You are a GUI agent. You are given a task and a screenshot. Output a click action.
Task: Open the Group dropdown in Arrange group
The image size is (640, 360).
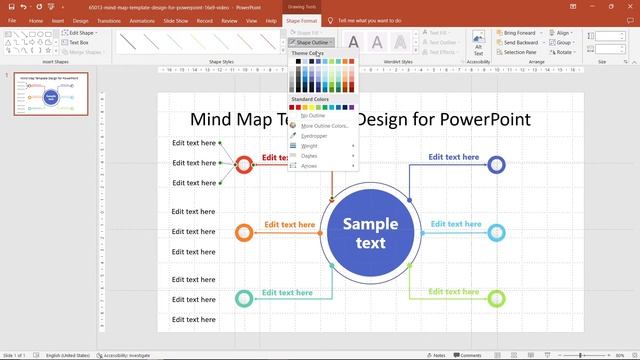[x=562, y=42]
